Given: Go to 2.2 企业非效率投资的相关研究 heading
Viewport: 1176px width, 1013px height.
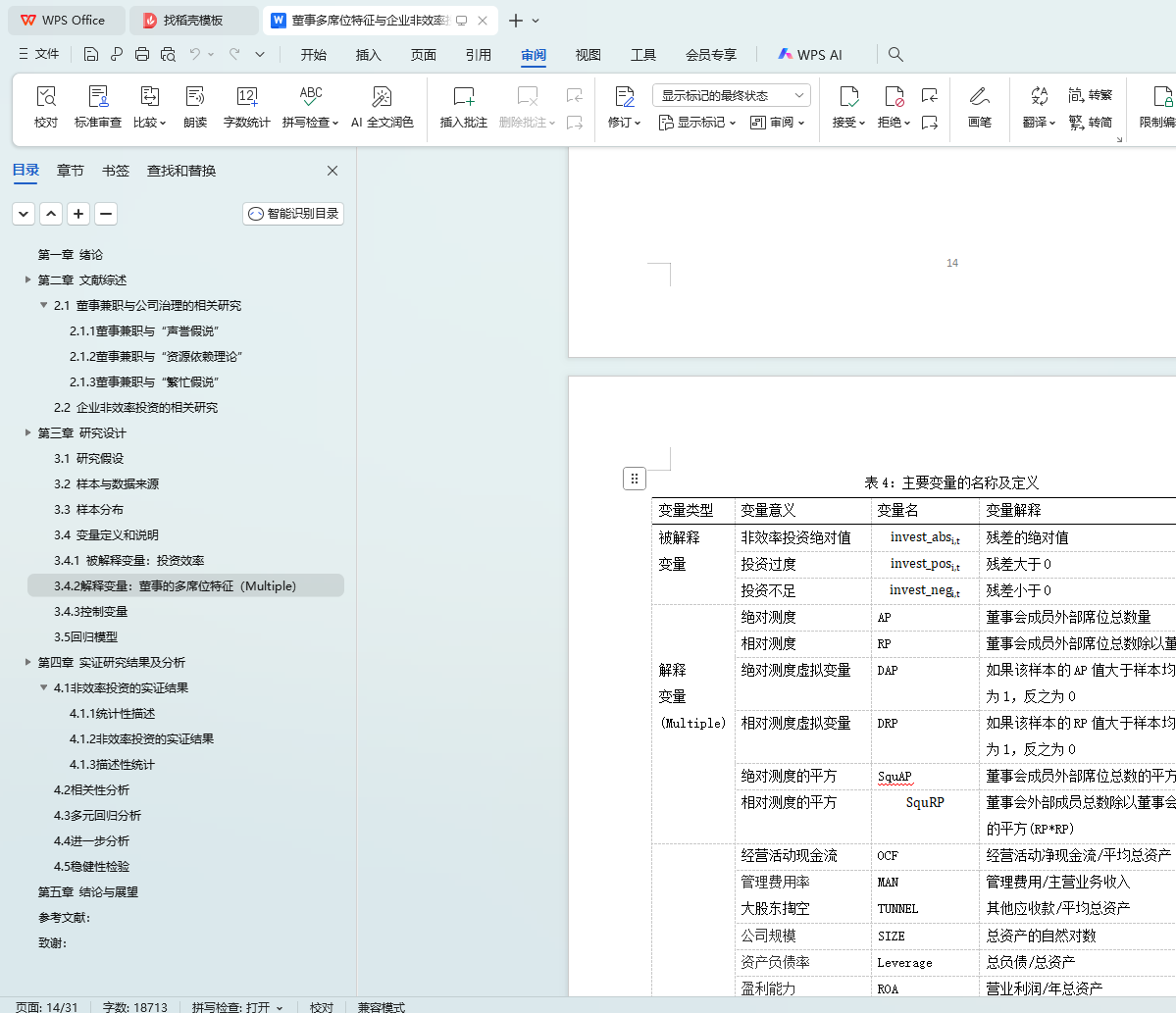Looking at the screenshot, I should 135,407.
